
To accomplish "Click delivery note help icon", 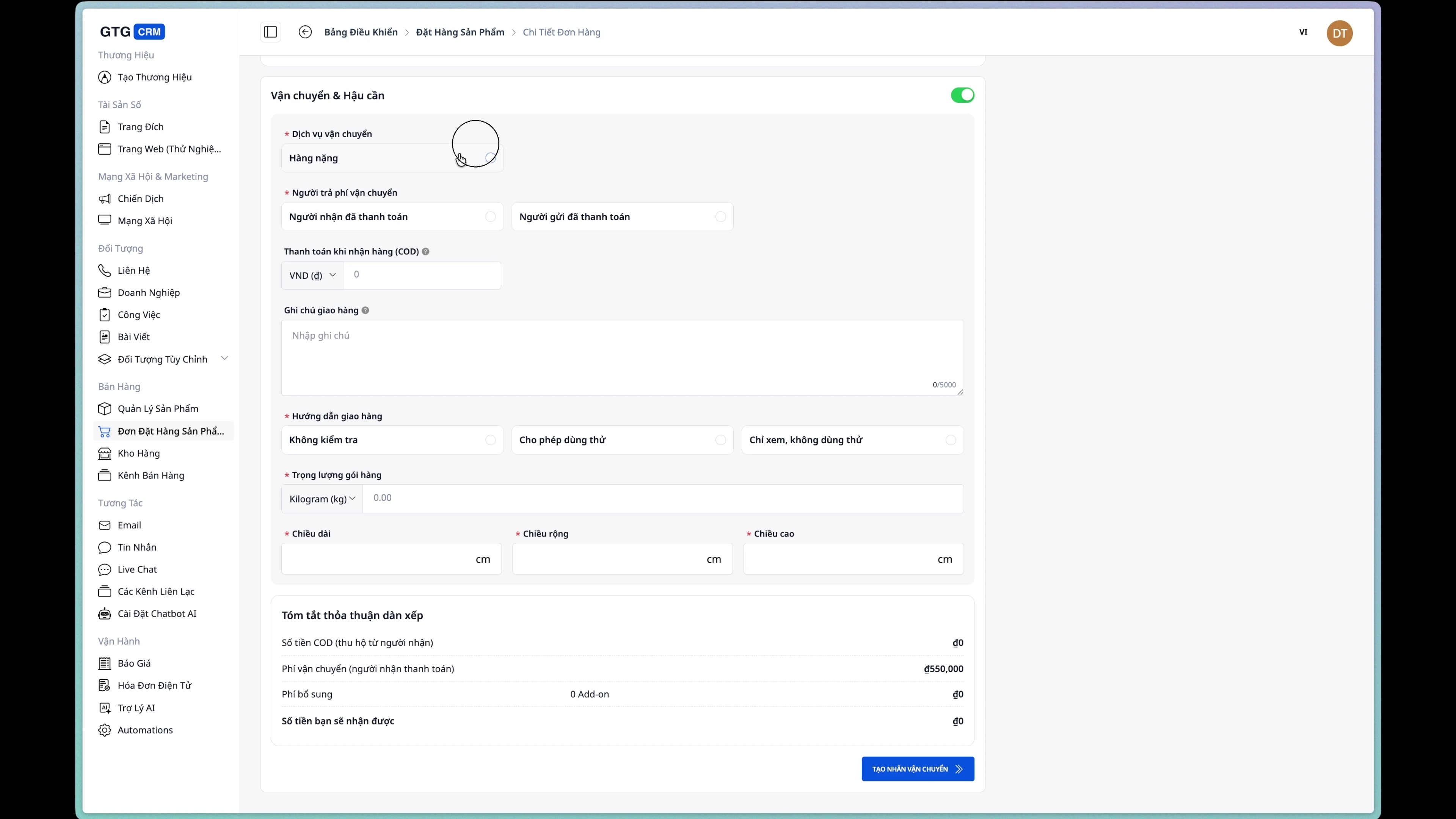I will (x=365, y=310).
